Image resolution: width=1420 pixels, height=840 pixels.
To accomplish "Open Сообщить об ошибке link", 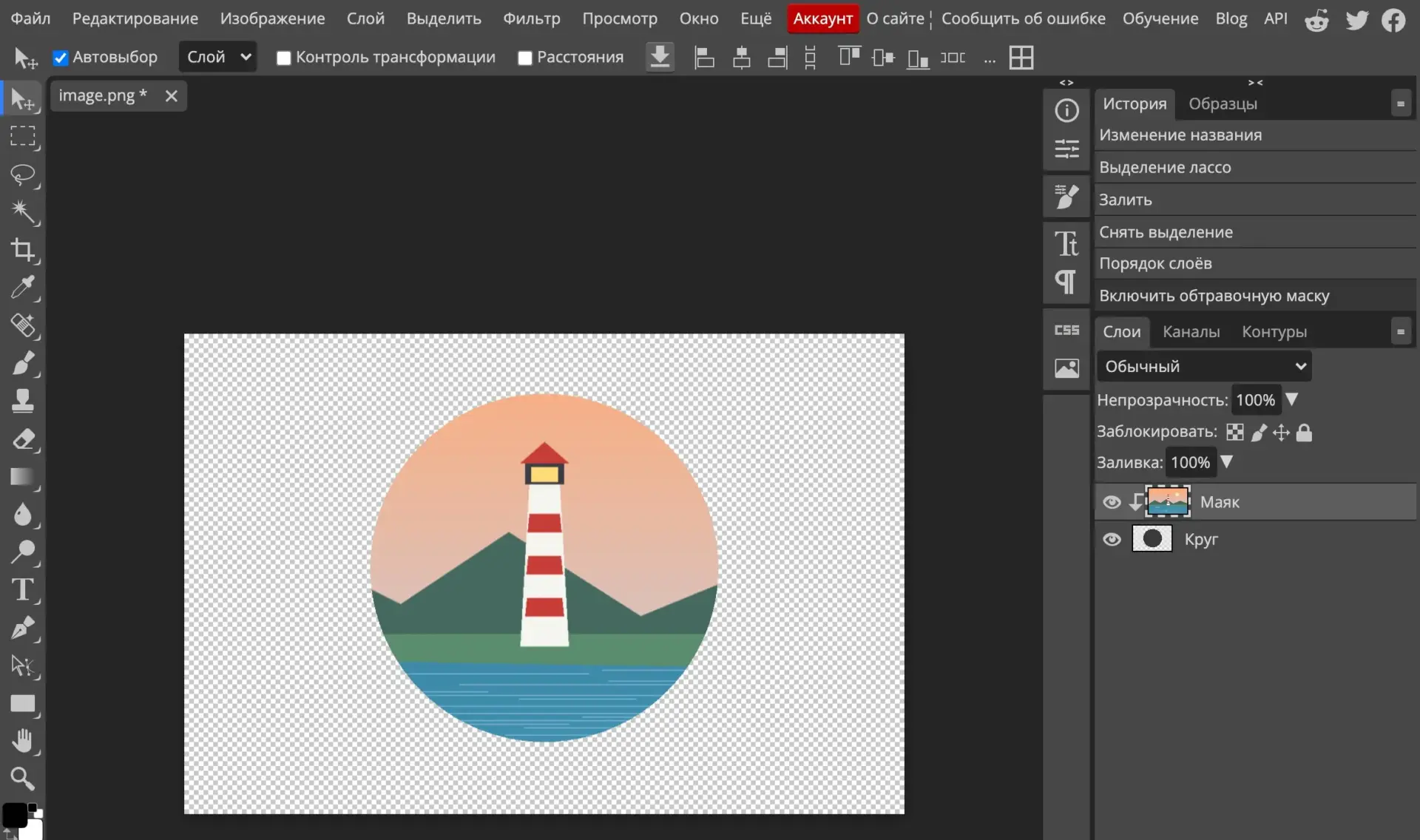I will coord(1023,18).
